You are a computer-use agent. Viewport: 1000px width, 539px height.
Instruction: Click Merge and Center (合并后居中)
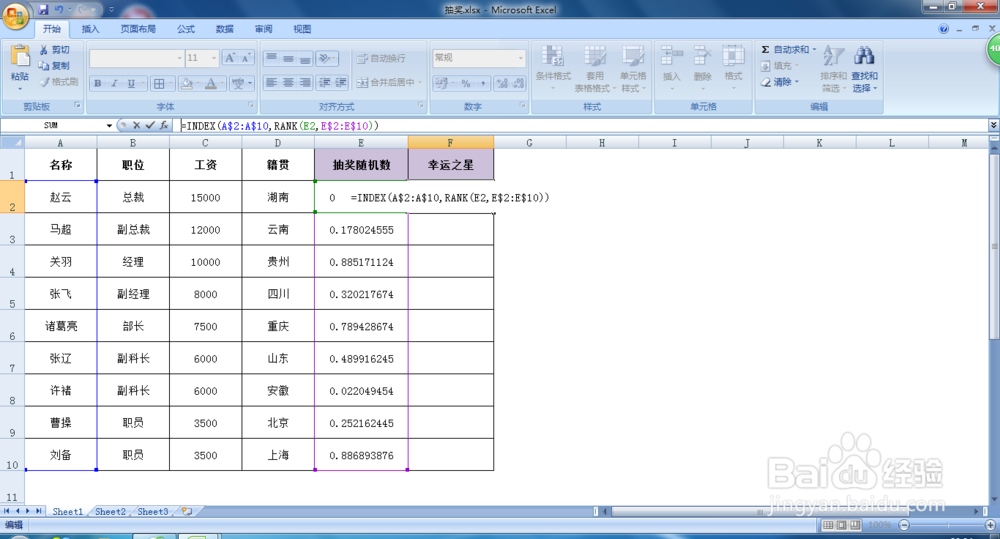point(386,82)
